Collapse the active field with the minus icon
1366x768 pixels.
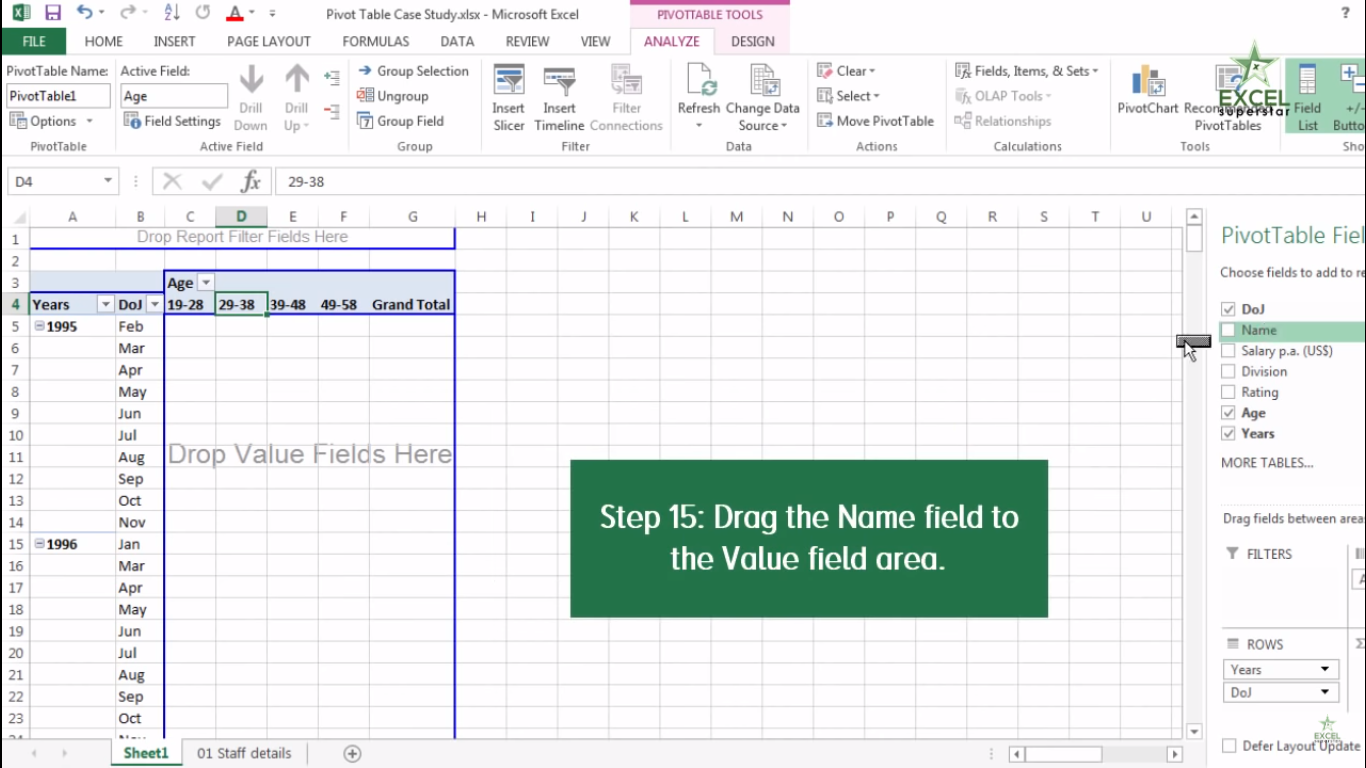pyautogui.click(x=332, y=110)
